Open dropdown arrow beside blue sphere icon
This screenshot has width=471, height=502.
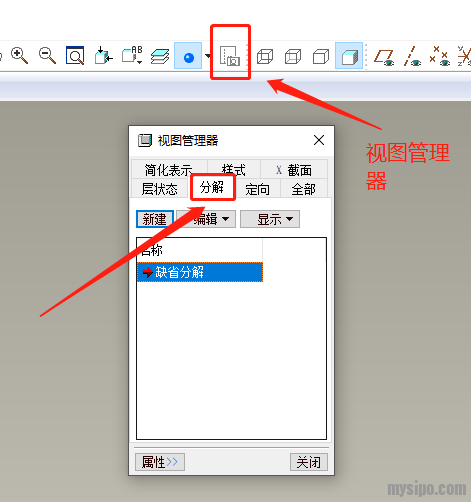click(208, 56)
